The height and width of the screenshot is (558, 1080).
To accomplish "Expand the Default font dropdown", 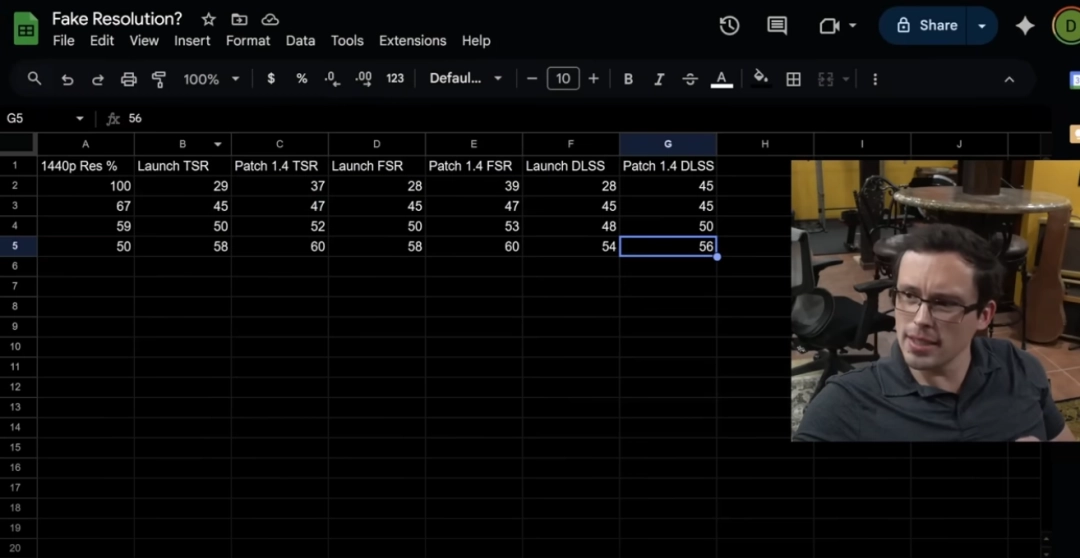I will pos(466,79).
